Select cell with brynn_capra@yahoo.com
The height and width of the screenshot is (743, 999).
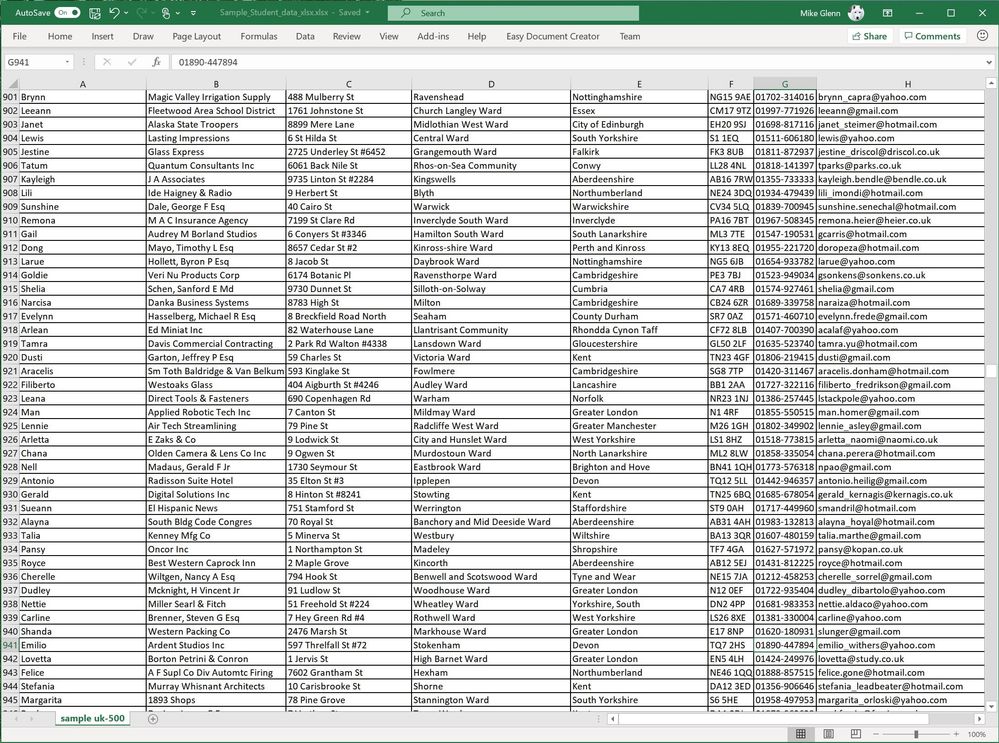click(901, 97)
